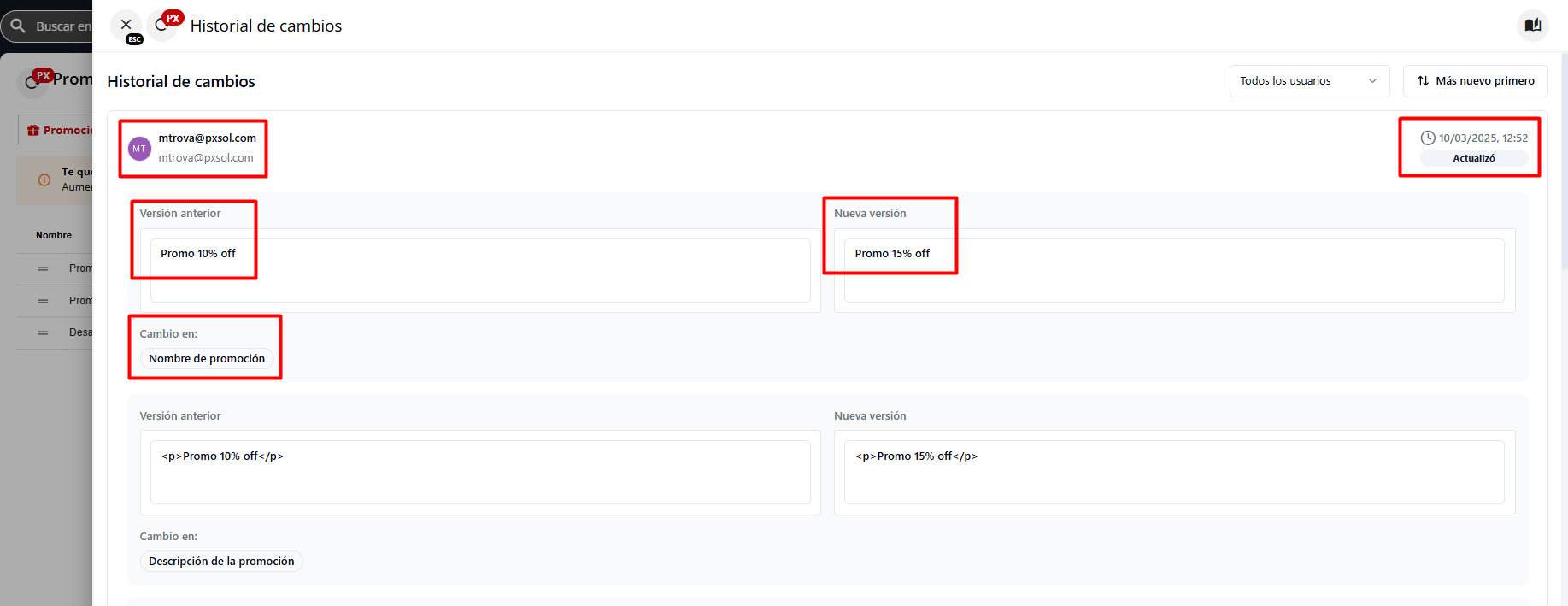Click the new version <p>Promo 15% off</p> box

coord(1173,472)
